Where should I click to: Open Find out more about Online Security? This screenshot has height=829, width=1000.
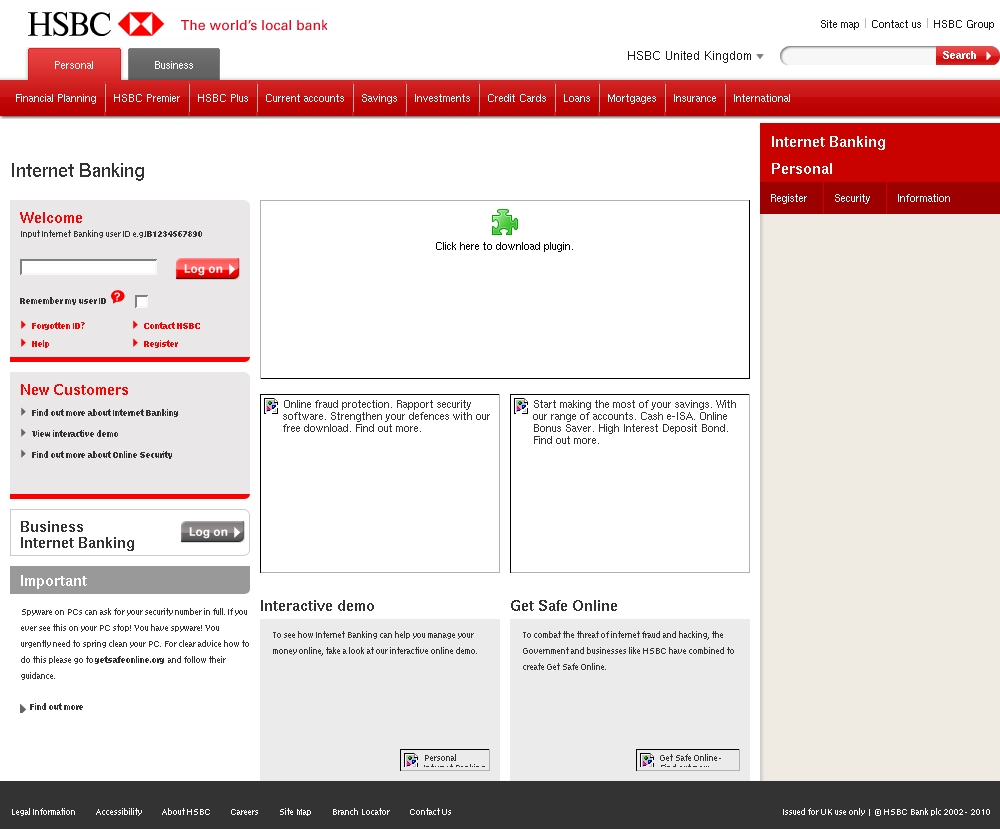pyautogui.click(x=102, y=455)
